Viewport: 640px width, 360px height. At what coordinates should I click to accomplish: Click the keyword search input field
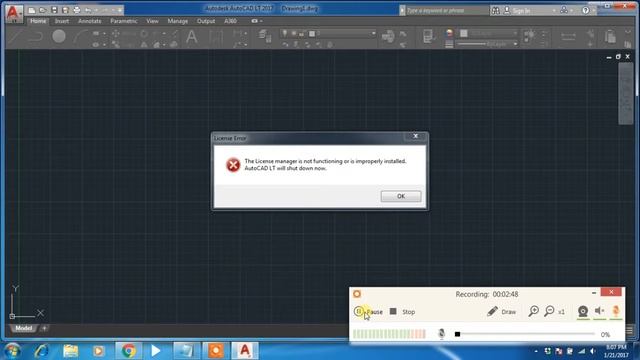tap(447, 10)
